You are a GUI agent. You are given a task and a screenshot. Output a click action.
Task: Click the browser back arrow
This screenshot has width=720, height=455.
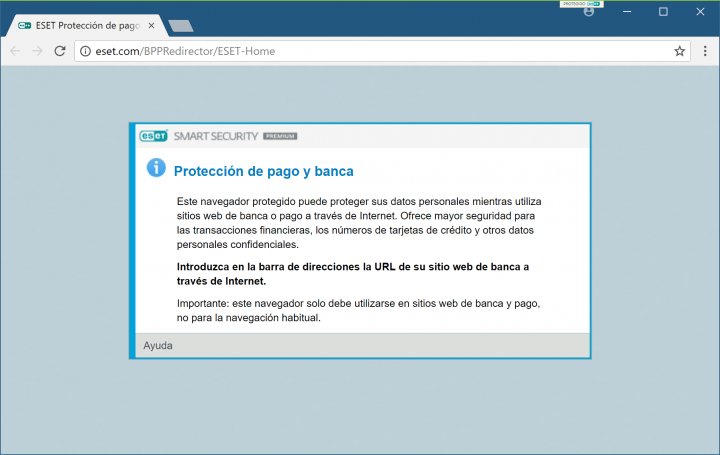click(15, 51)
